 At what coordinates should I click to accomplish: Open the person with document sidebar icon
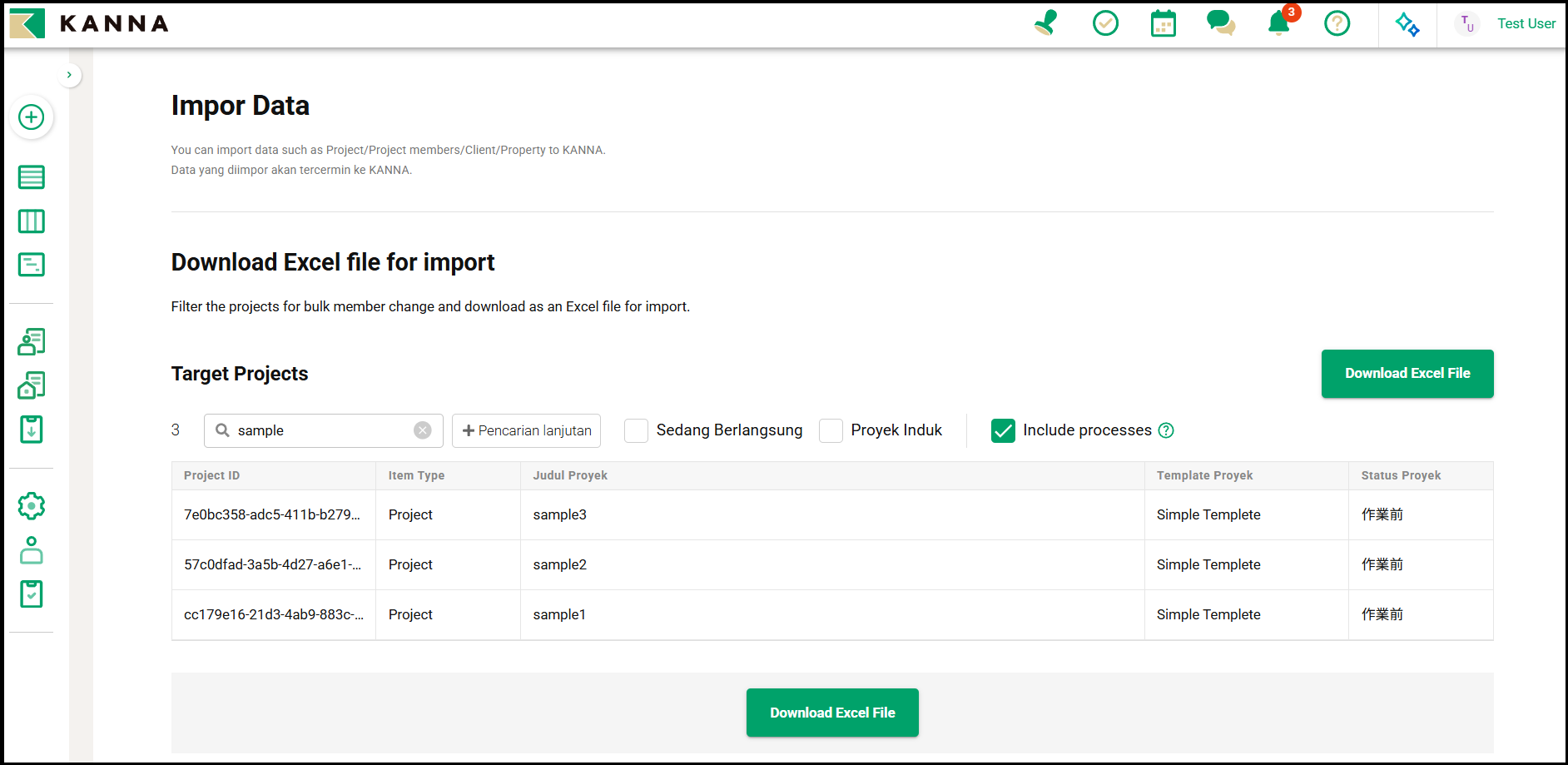click(32, 341)
